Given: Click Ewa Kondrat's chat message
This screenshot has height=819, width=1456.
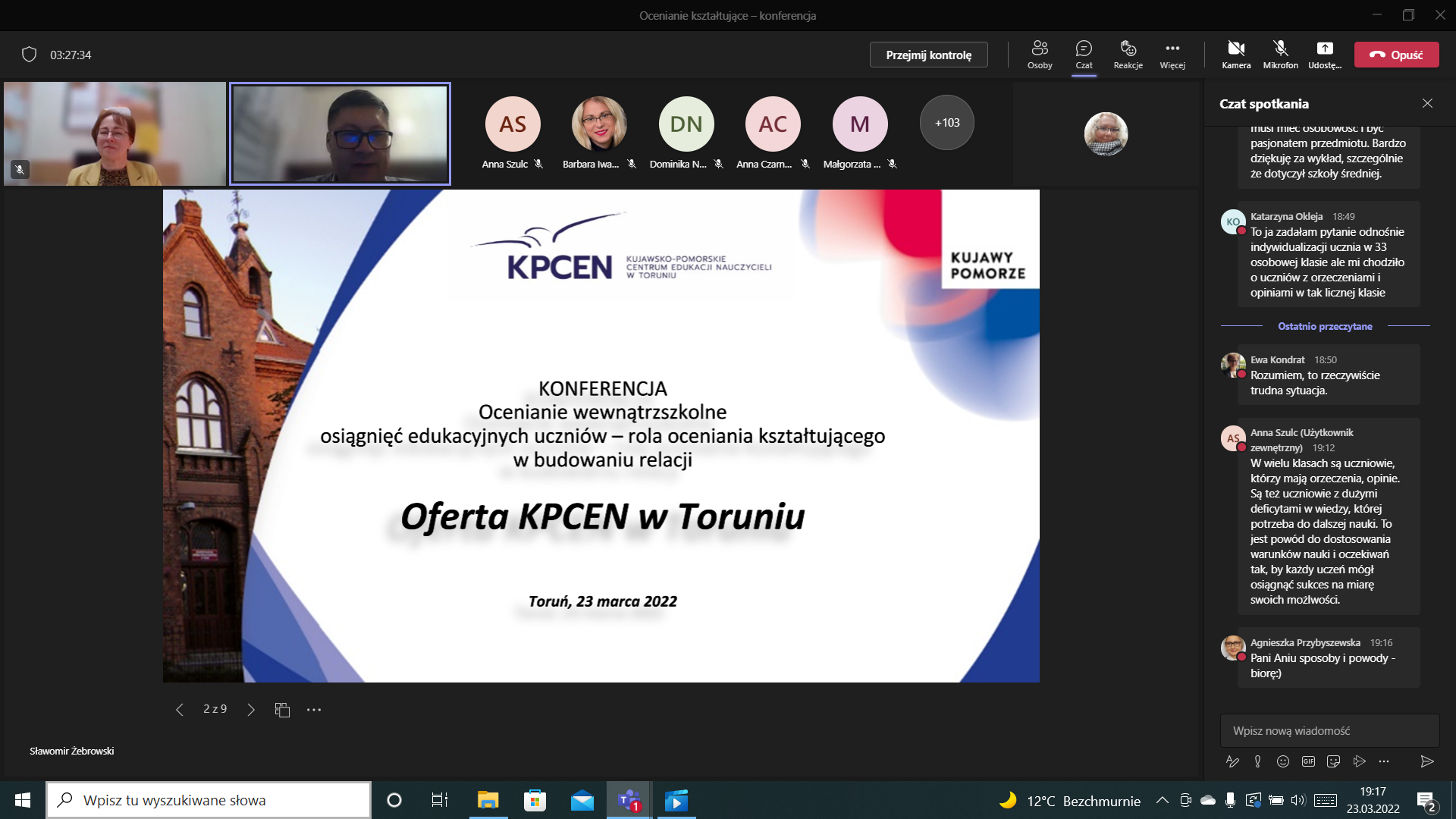Looking at the screenshot, I should pos(1329,375).
